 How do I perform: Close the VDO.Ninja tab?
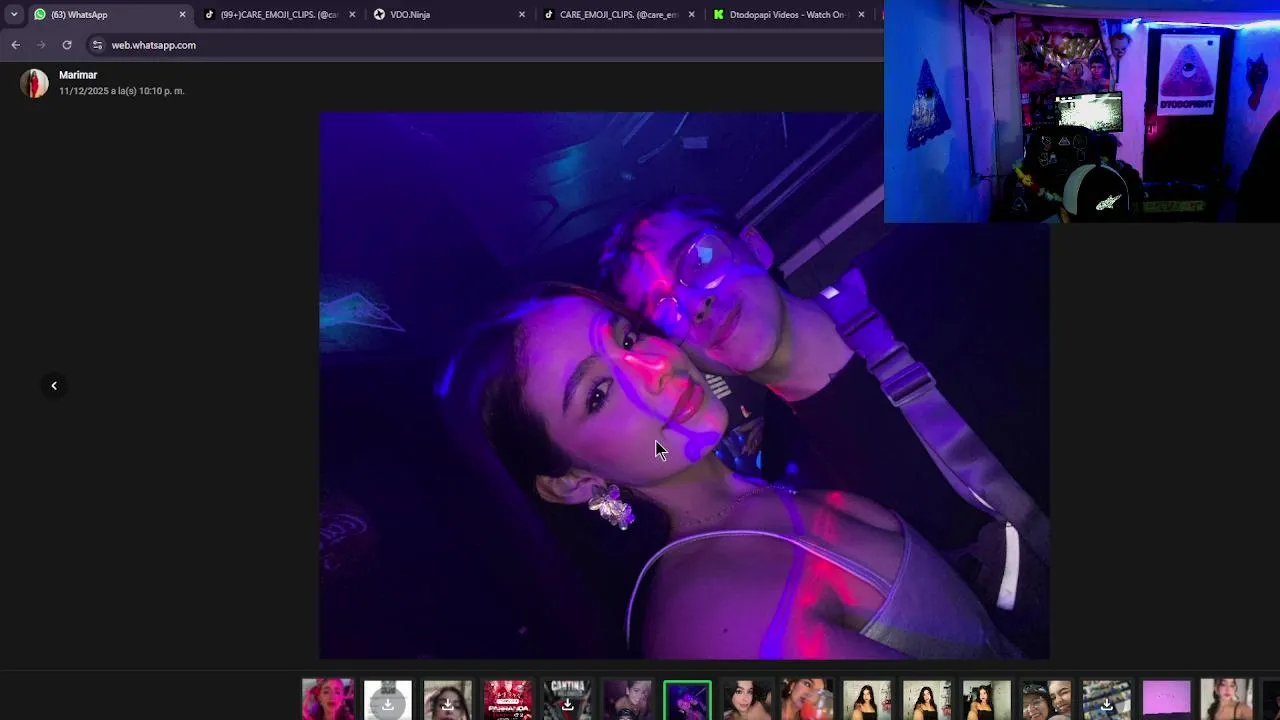pyautogui.click(x=522, y=15)
